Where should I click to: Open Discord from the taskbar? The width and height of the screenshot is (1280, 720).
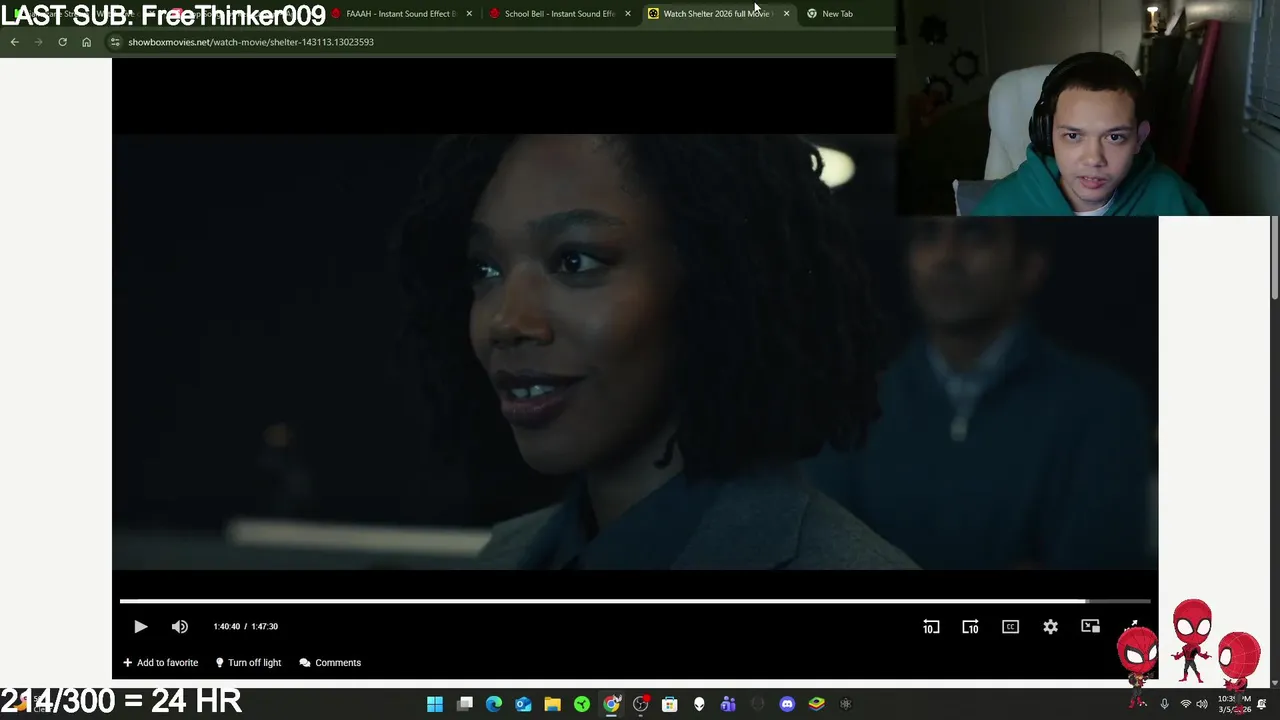(787, 704)
